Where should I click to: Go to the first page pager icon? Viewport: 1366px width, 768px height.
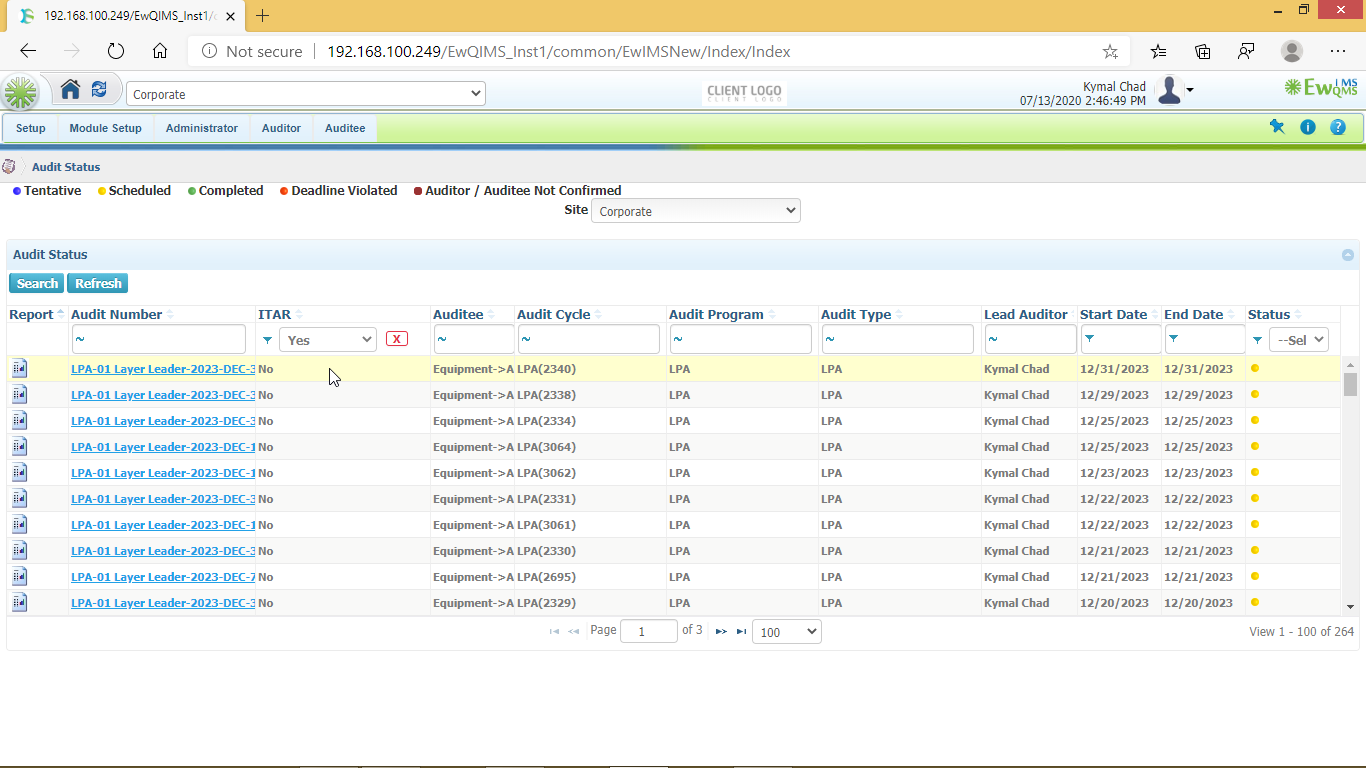tap(554, 631)
